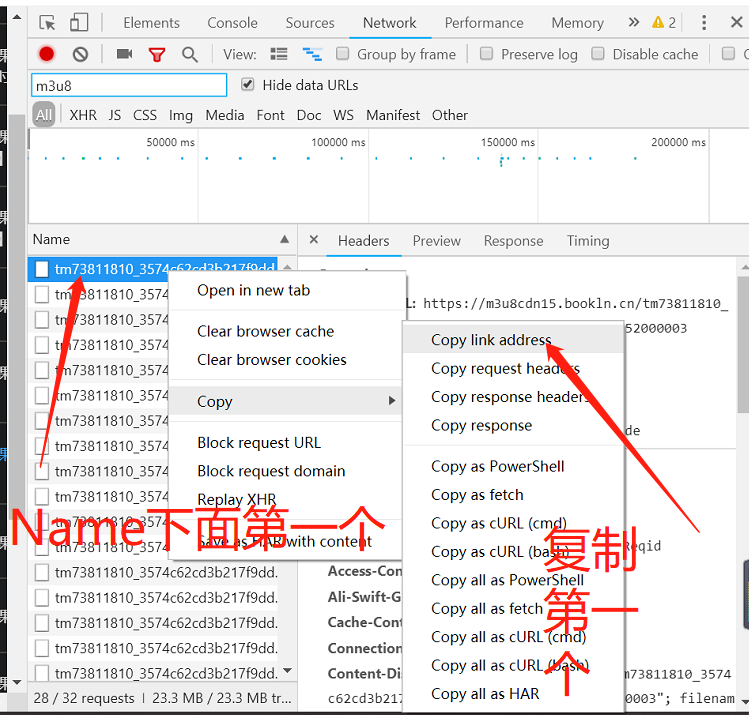Close the request details pane

(314, 239)
